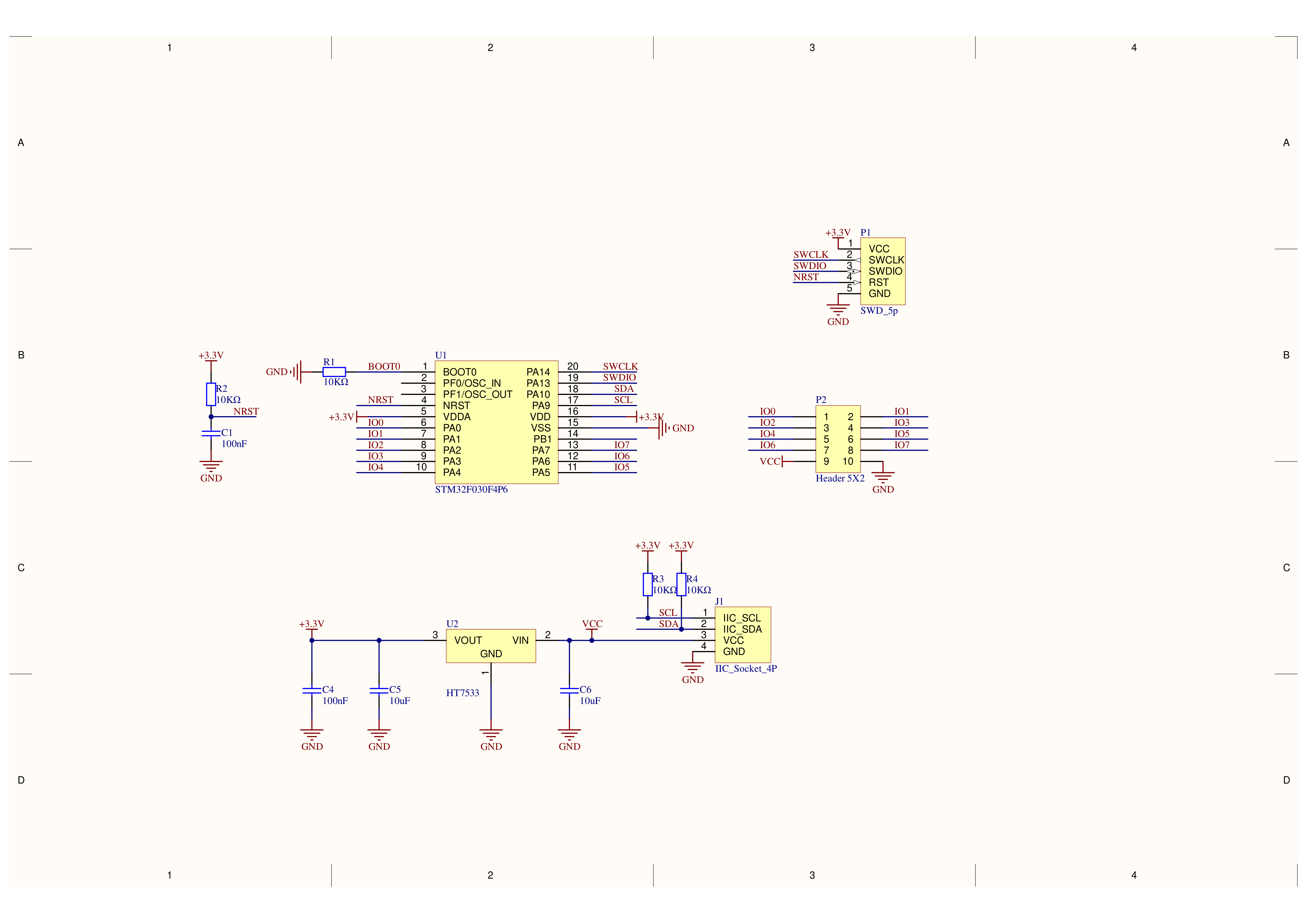Select the R4 pull-up resistor symbol

681,585
